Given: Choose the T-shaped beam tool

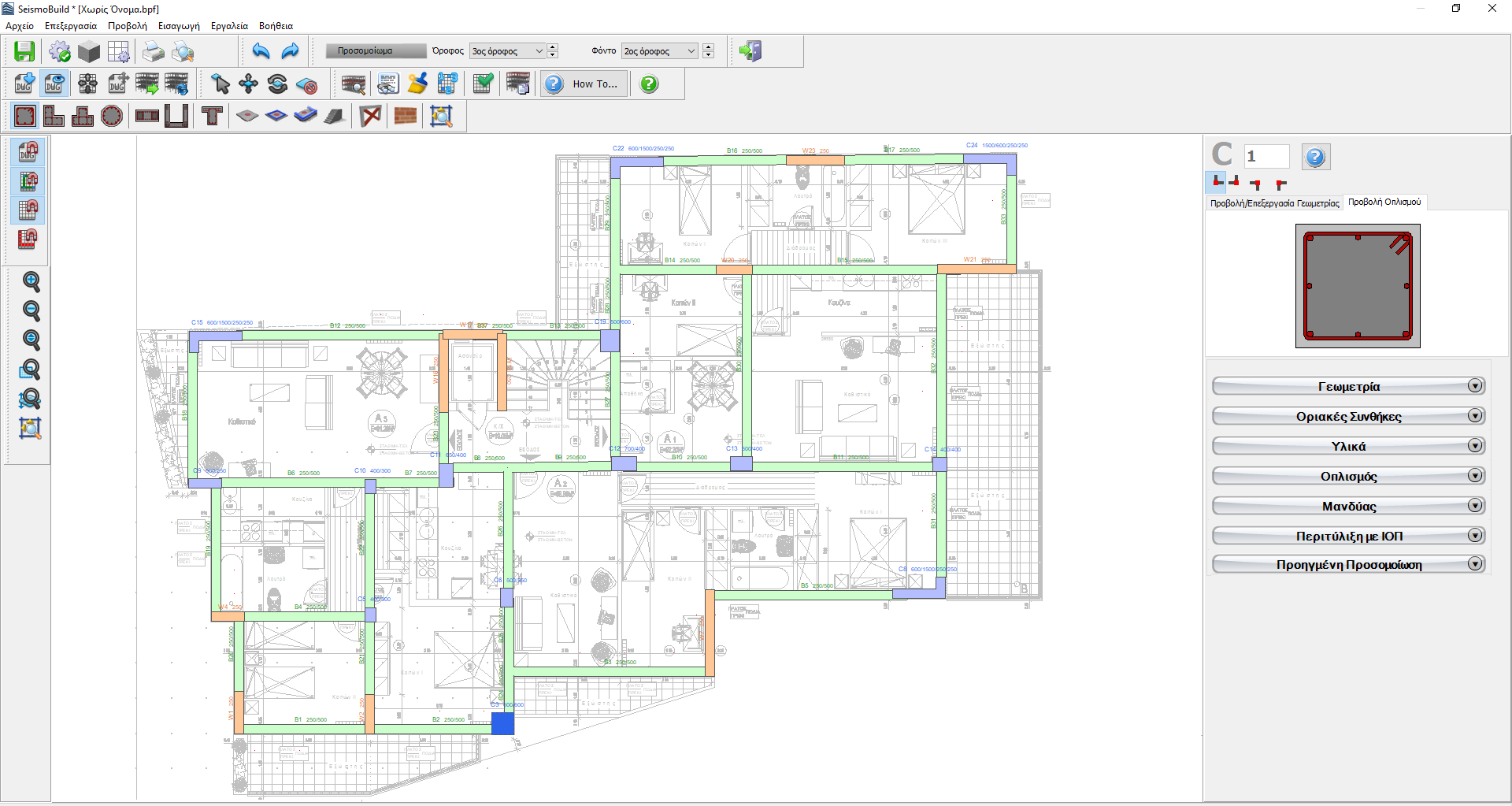Looking at the screenshot, I should 212,116.
